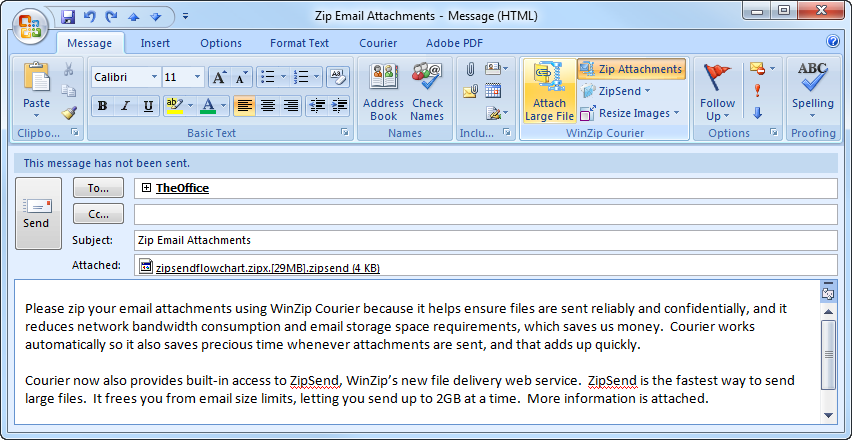Cut selection with the scissors icon

[x=68, y=69]
